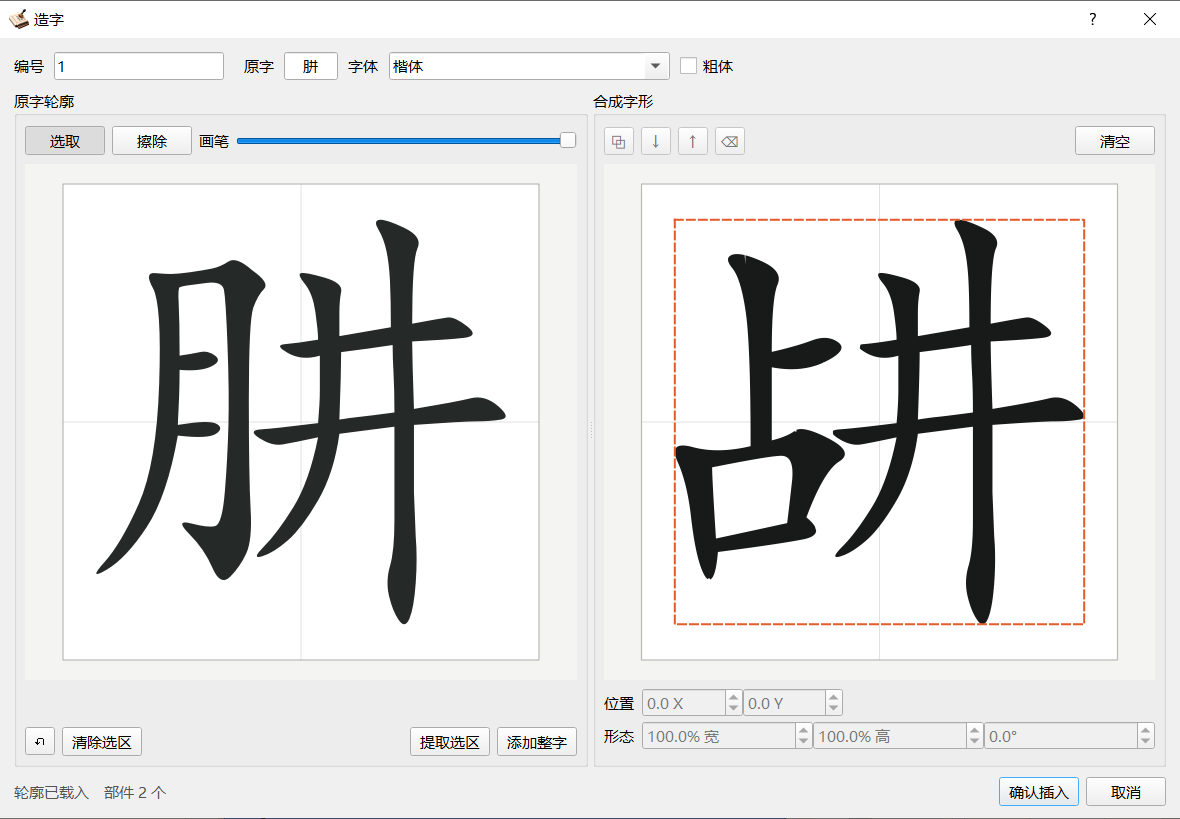Click the duplicate component icon in 合成字形 toolbar
This screenshot has height=819, width=1180.
point(619,141)
